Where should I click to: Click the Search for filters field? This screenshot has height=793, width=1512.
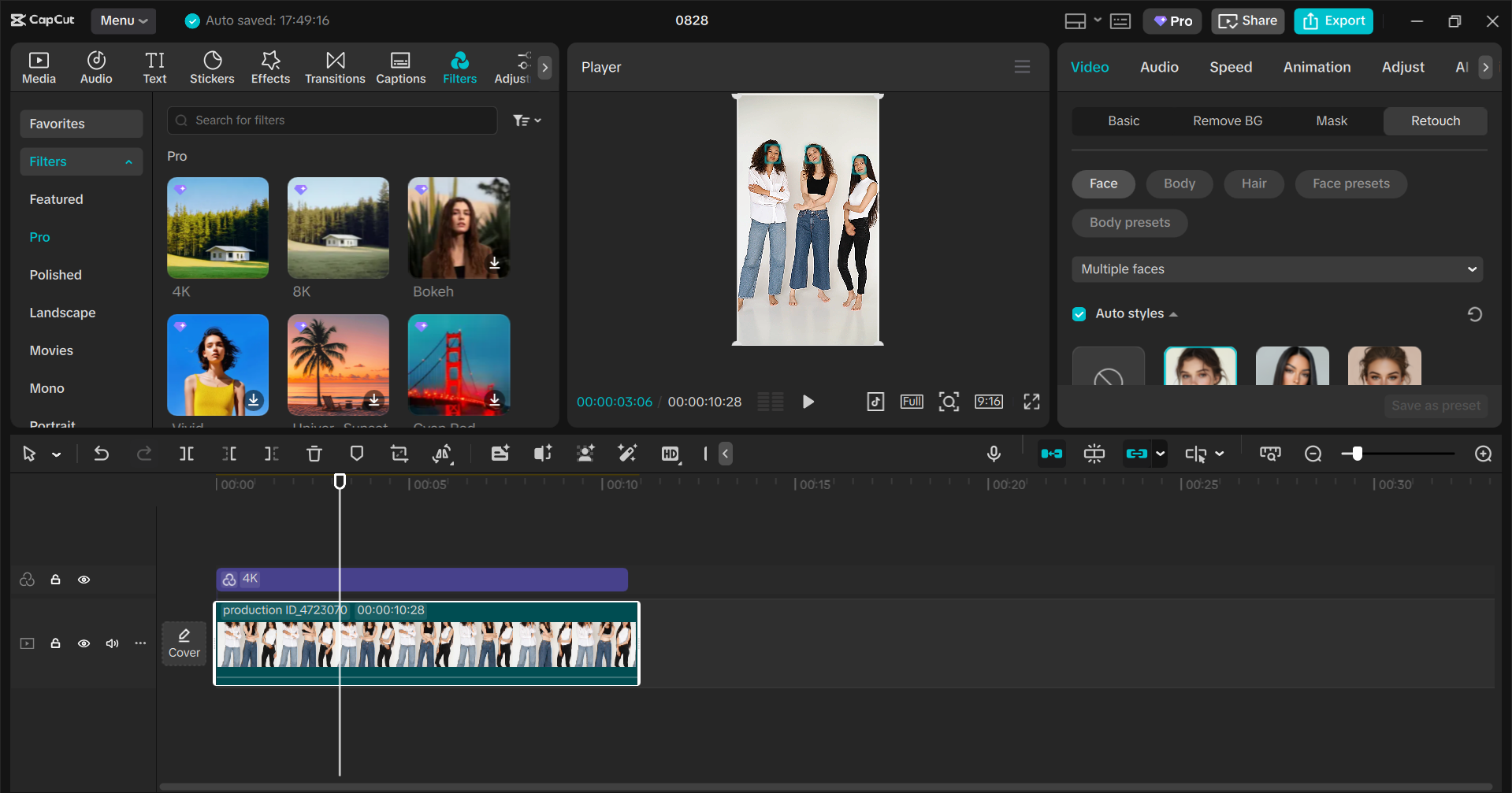click(332, 120)
